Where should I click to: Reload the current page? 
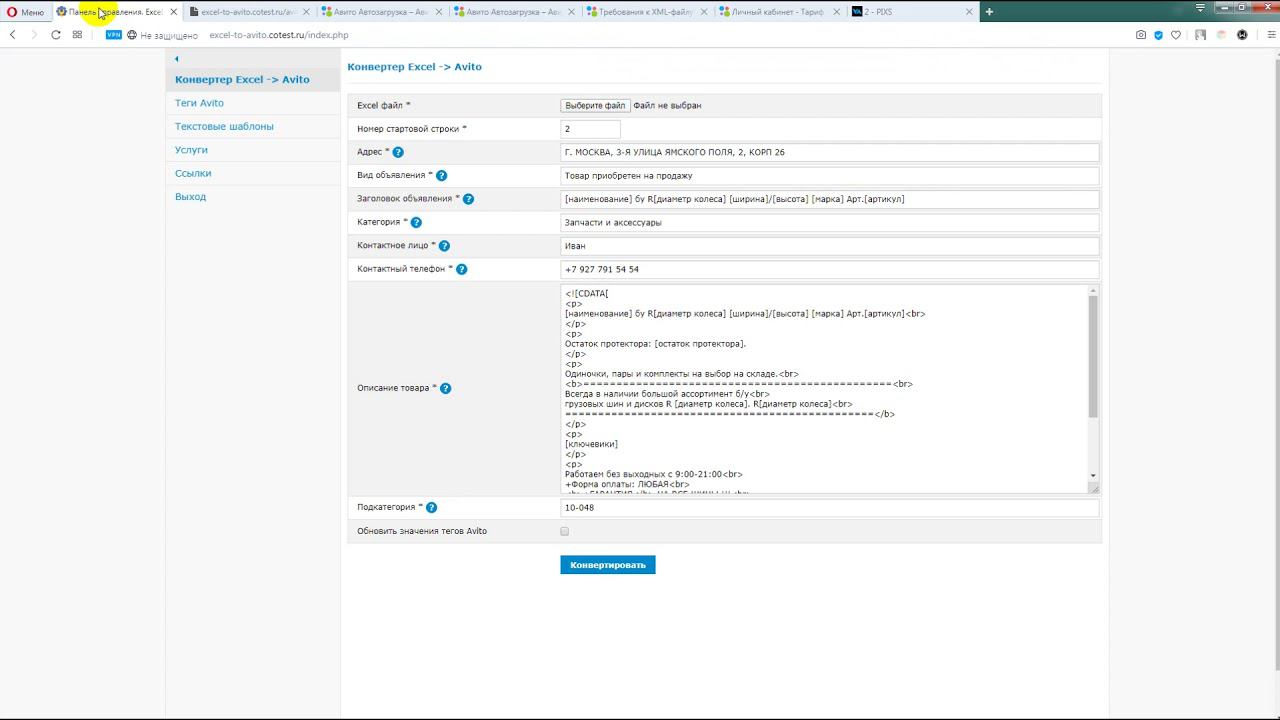click(56, 35)
